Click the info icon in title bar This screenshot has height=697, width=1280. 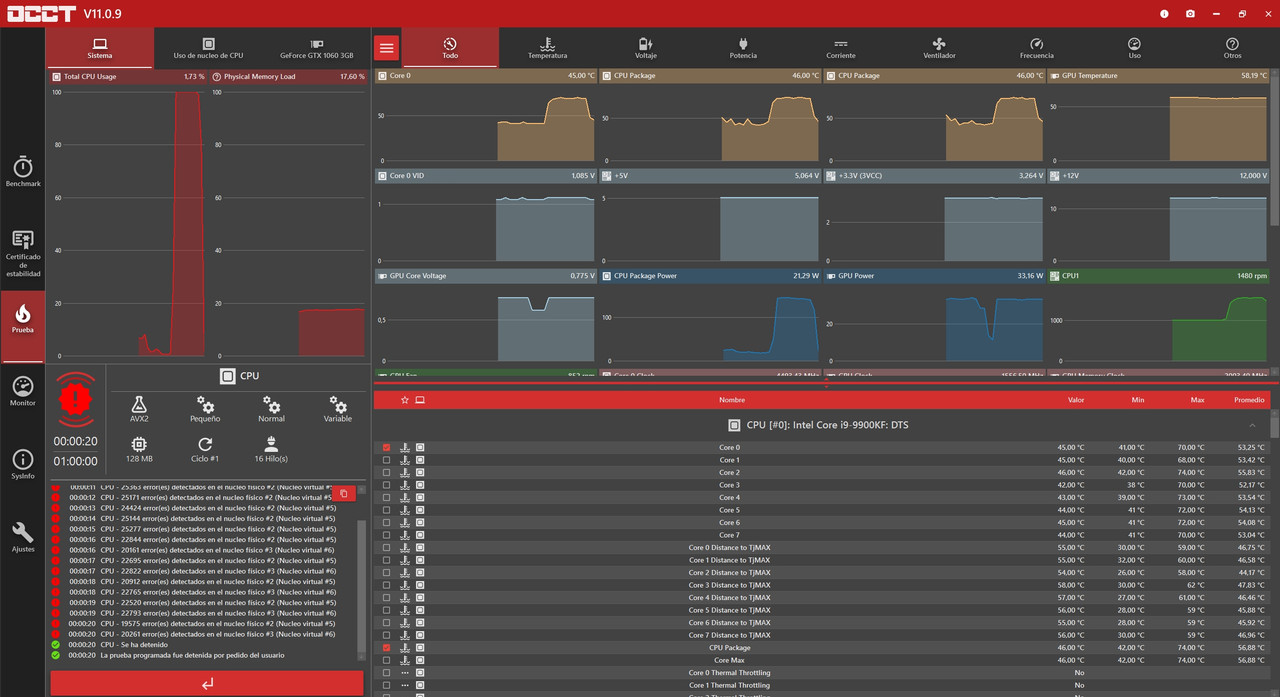click(1164, 14)
